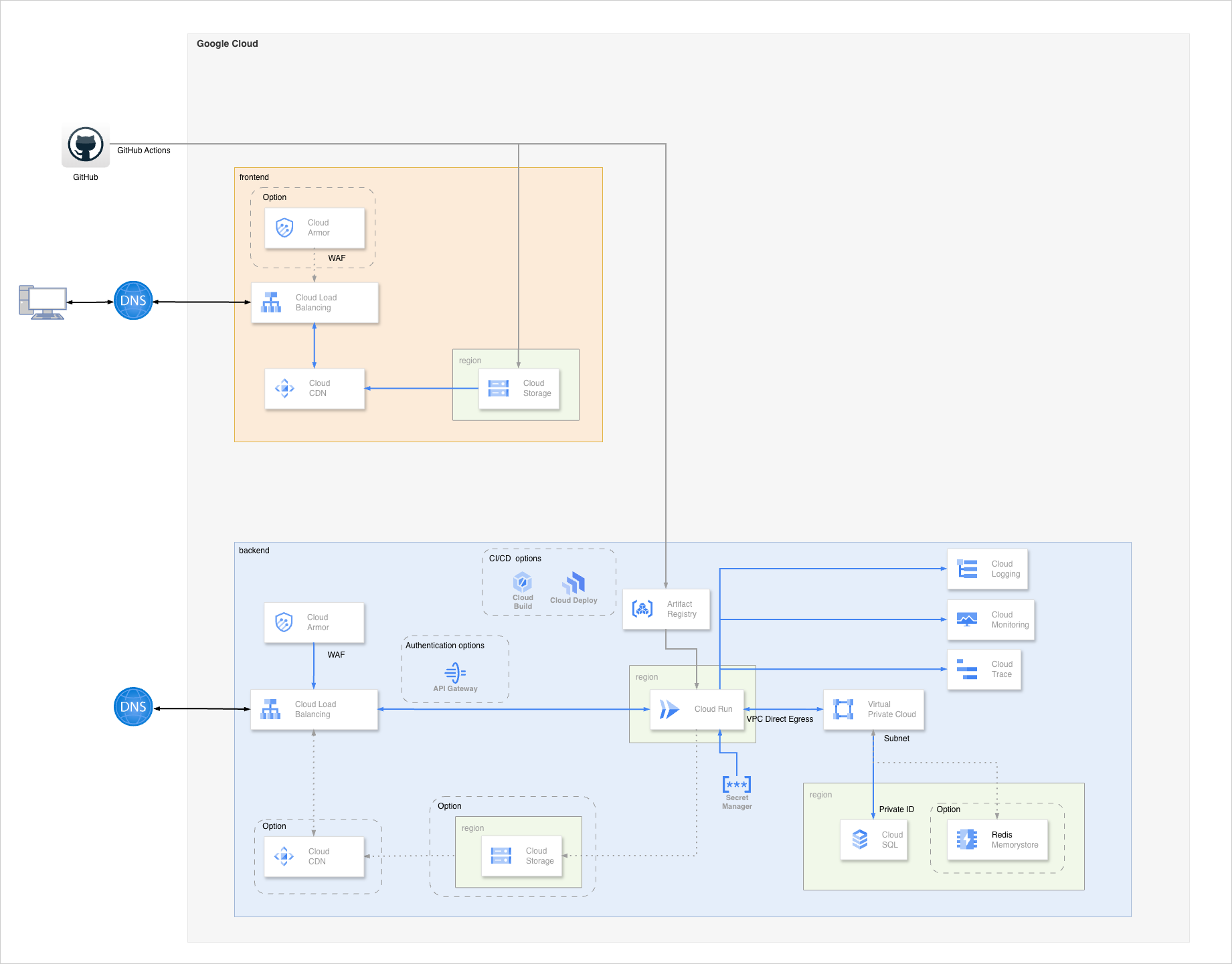Click the Virtual Private Cloud node

point(873,710)
